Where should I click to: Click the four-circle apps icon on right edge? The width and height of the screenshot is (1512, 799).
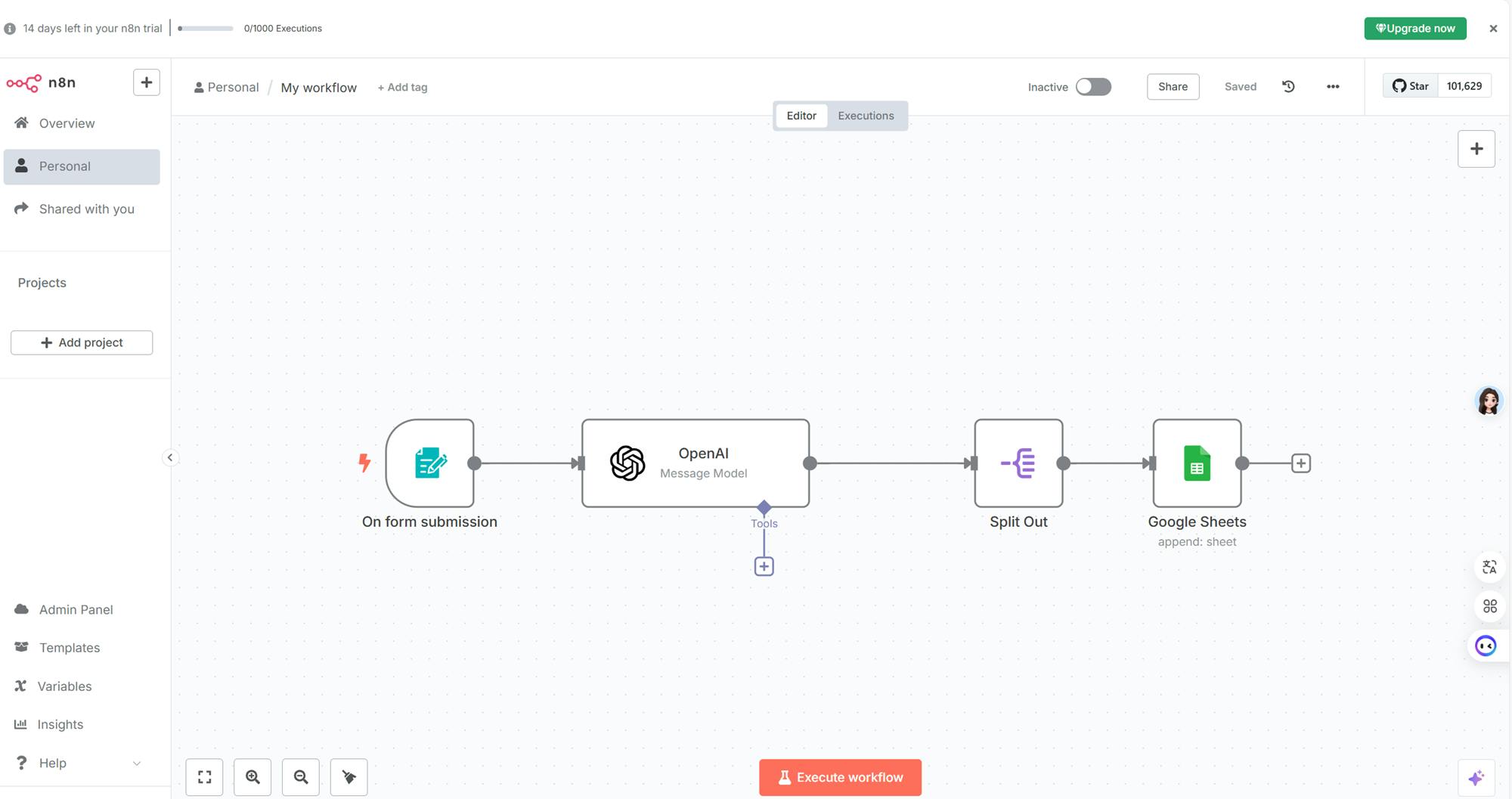(1489, 606)
